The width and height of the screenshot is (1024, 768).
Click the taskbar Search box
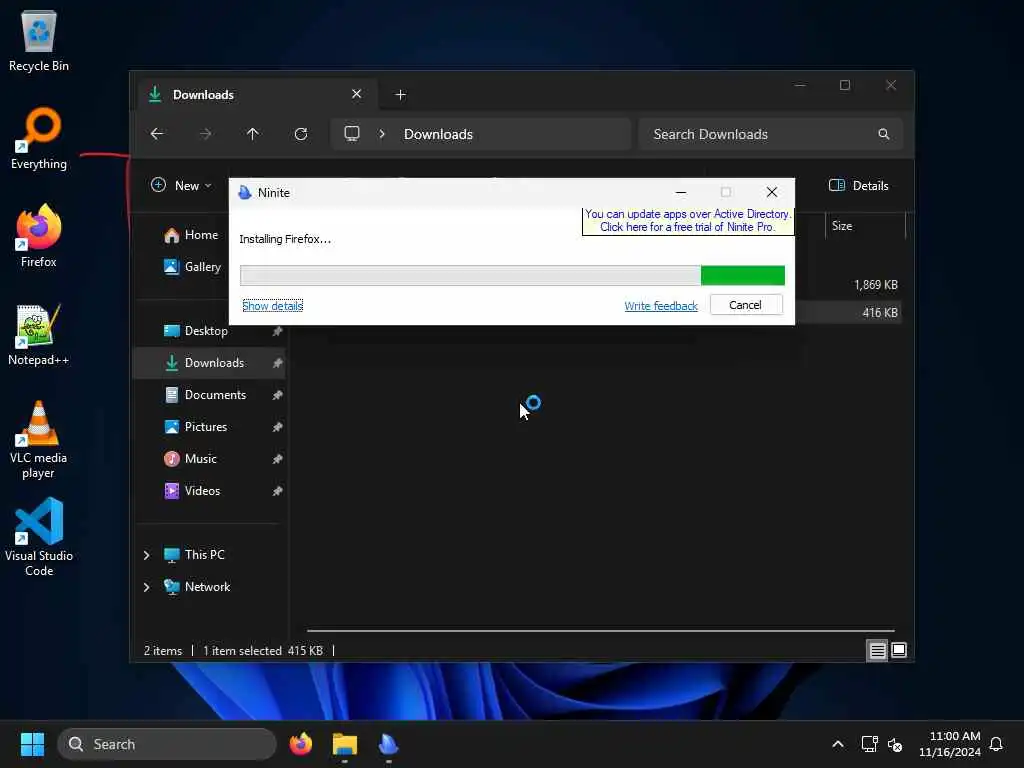(167, 744)
